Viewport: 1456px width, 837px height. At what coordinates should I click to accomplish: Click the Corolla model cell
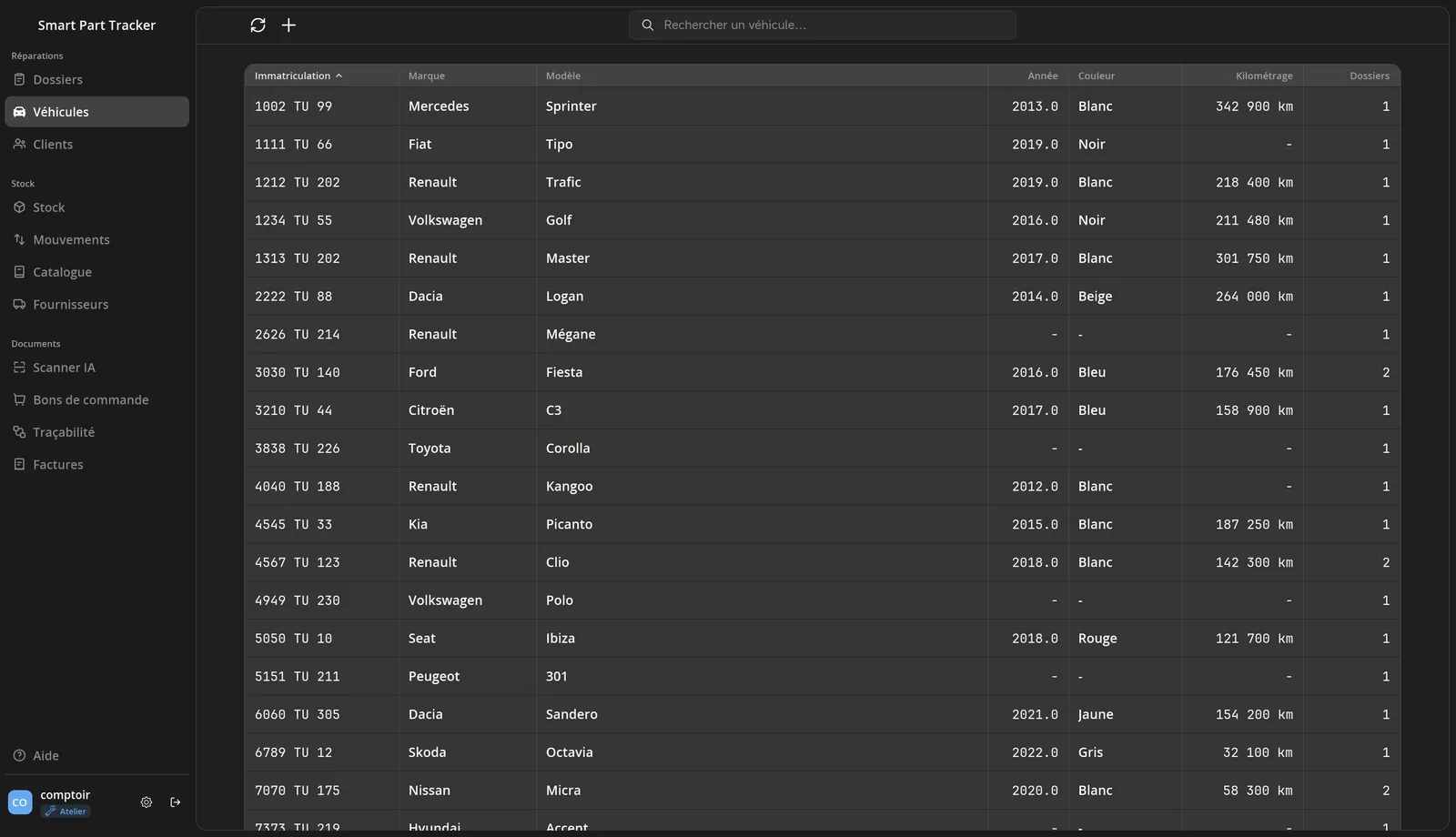(x=762, y=449)
